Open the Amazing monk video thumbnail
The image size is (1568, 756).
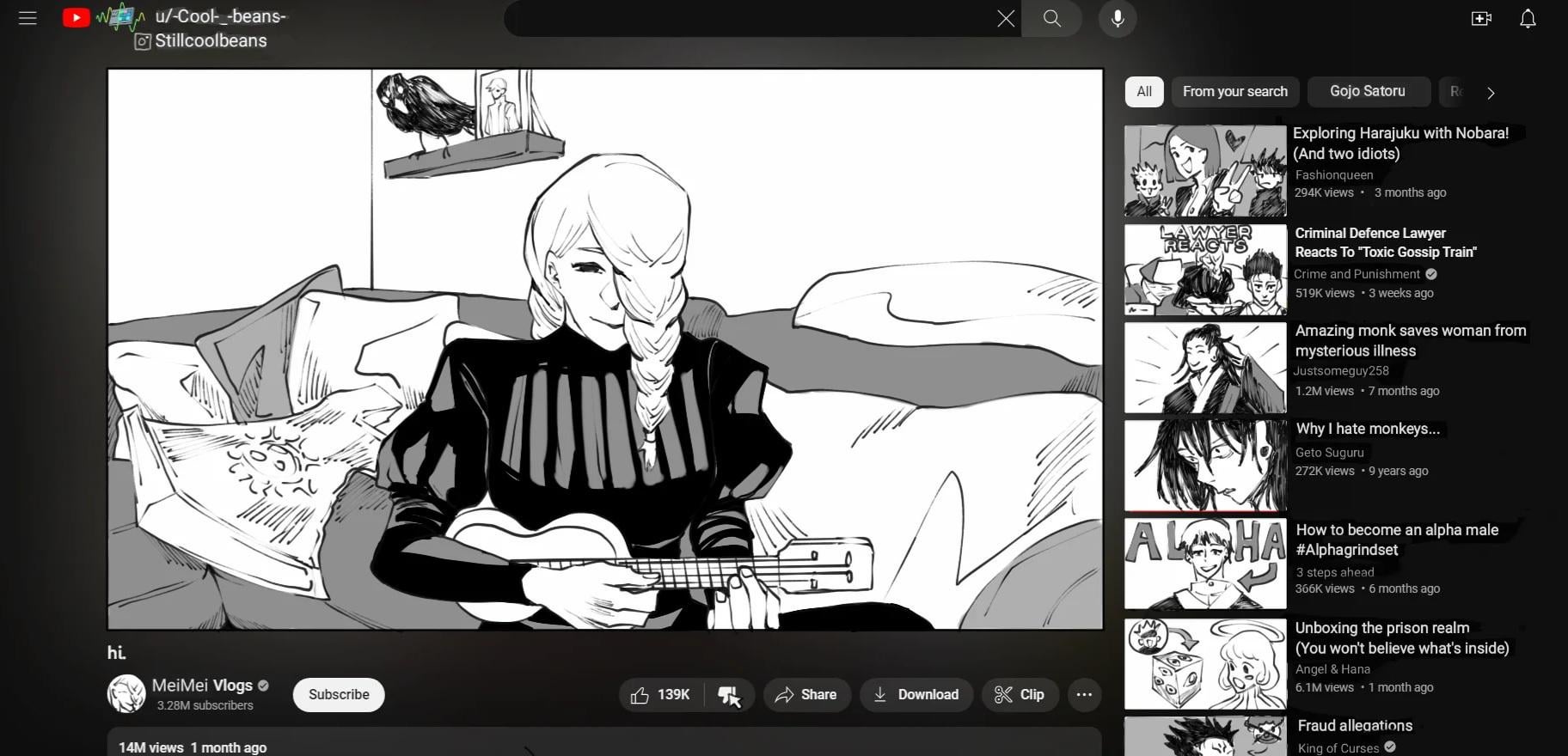(1205, 368)
